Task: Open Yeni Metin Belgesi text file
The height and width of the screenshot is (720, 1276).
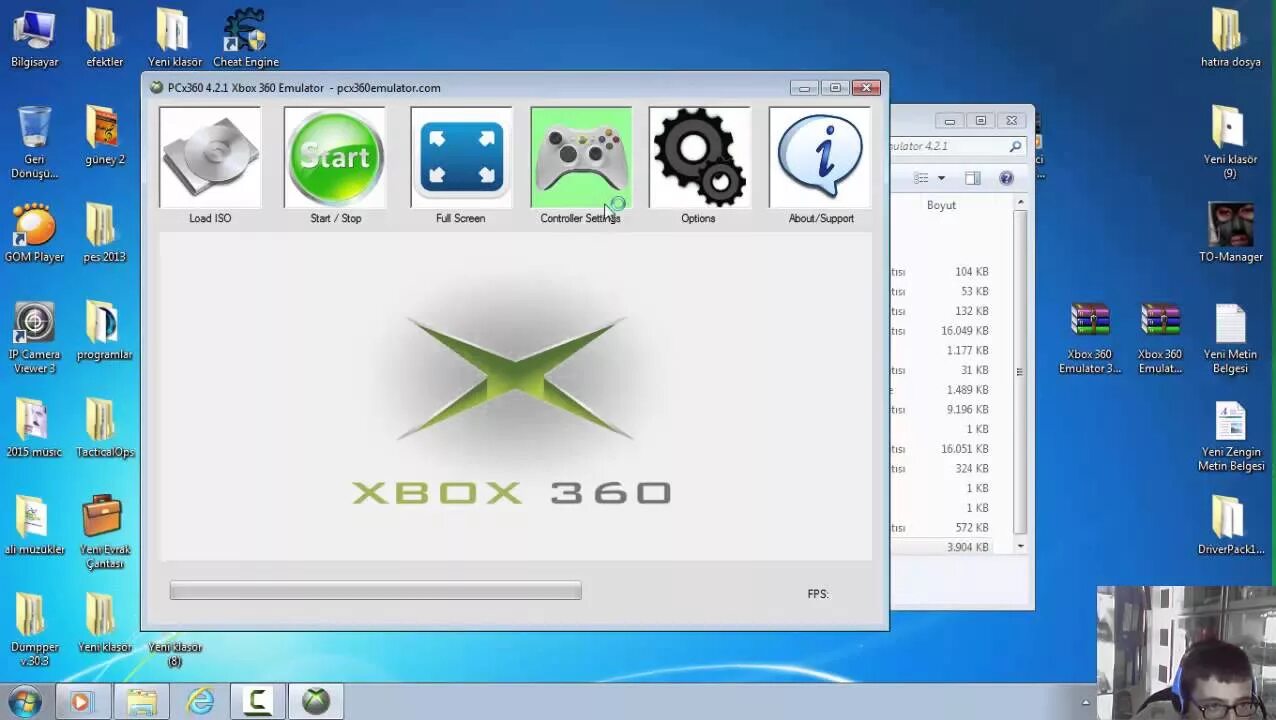Action: (x=1230, y=337)
